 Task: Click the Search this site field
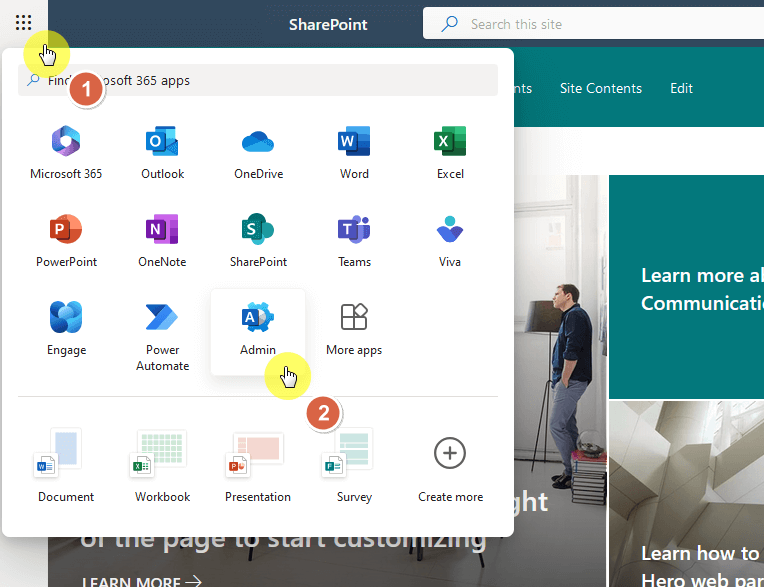[593, 24]
